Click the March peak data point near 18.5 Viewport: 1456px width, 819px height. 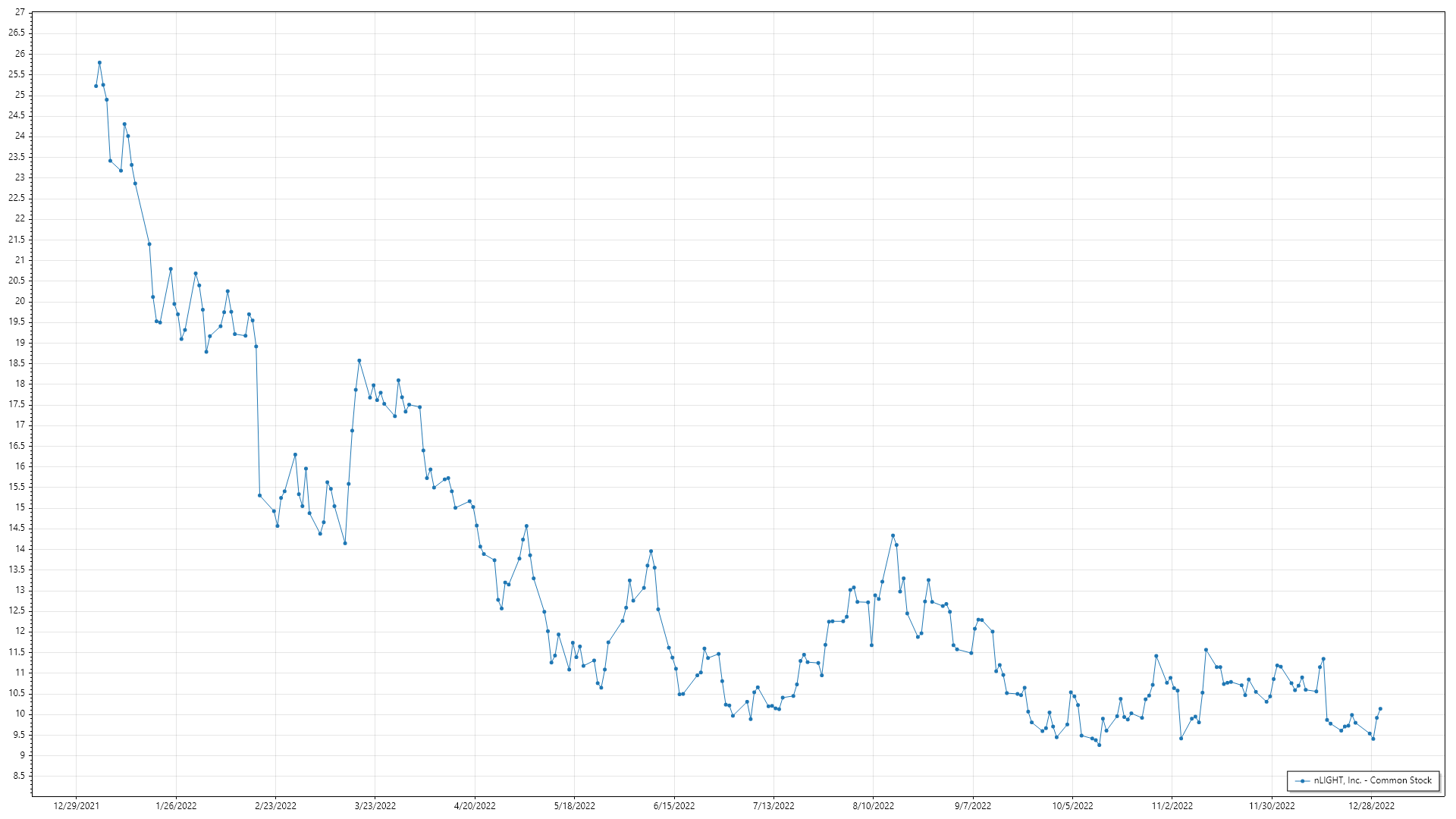[x=359, y=361]
